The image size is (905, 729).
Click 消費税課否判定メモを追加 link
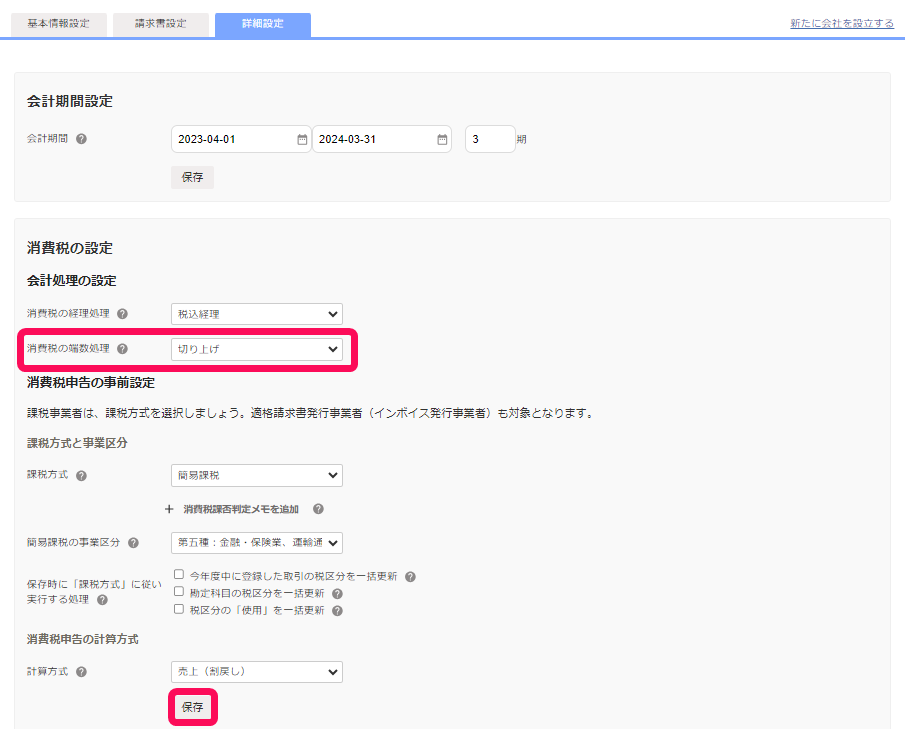(x=241, y=509)
